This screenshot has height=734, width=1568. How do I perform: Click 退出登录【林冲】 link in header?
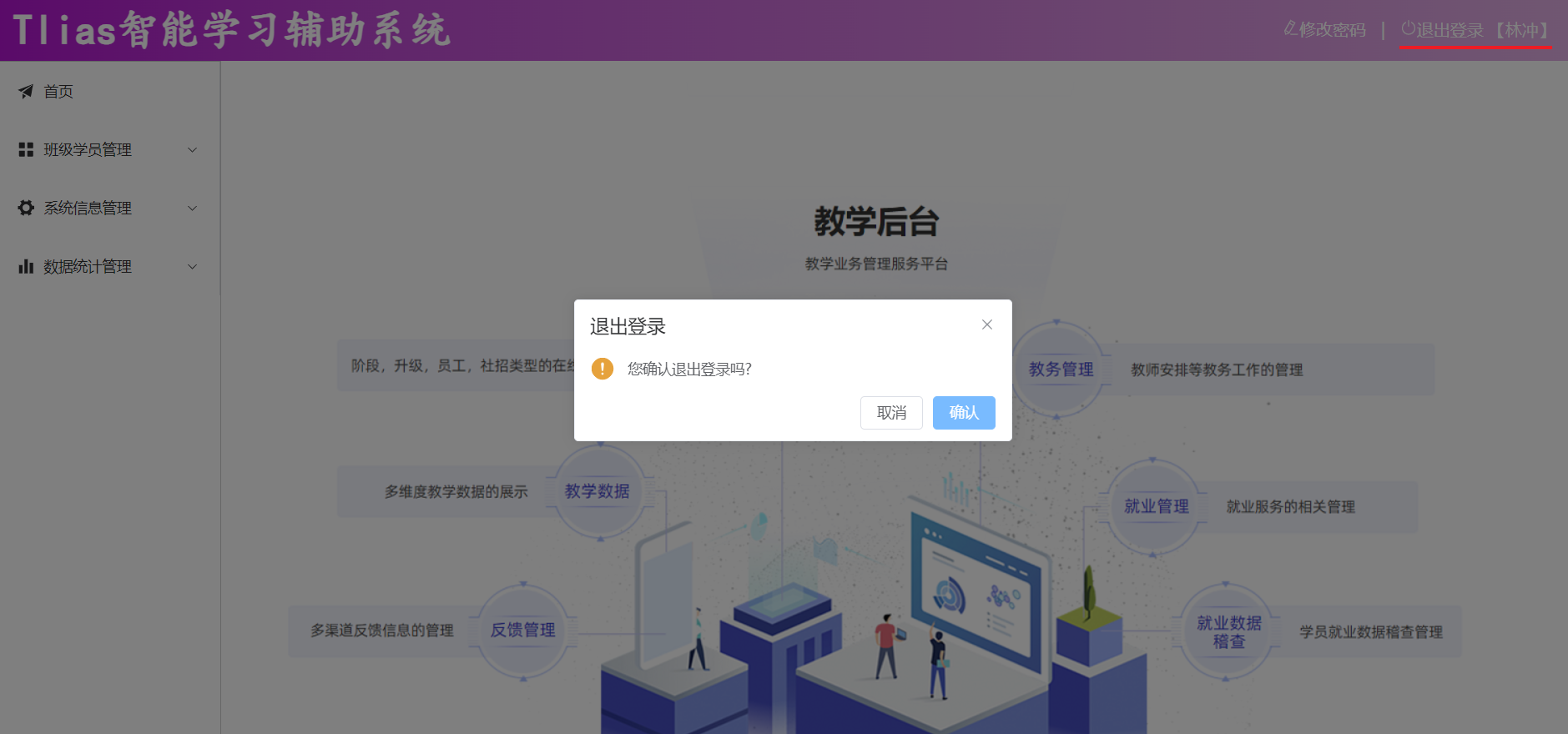1484,30
